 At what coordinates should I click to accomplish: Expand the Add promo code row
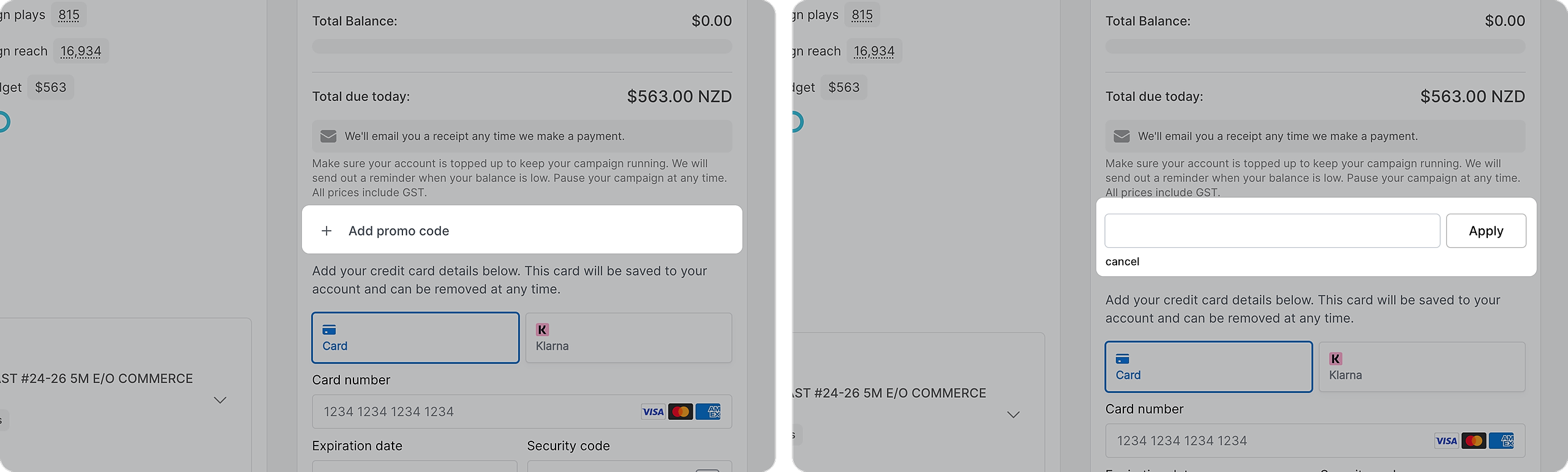(399, 231)
